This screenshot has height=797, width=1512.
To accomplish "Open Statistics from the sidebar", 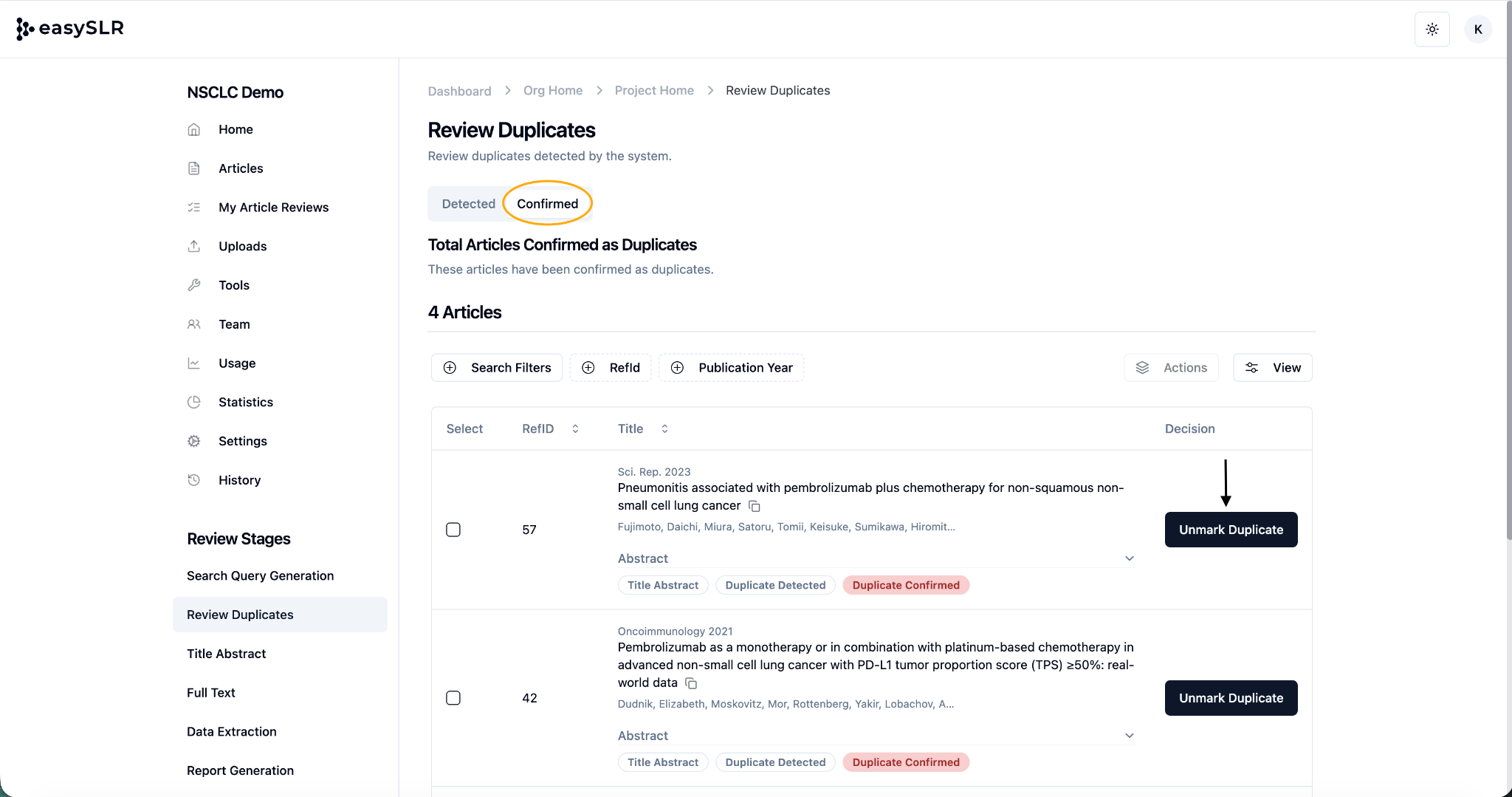I will (245, 402).
